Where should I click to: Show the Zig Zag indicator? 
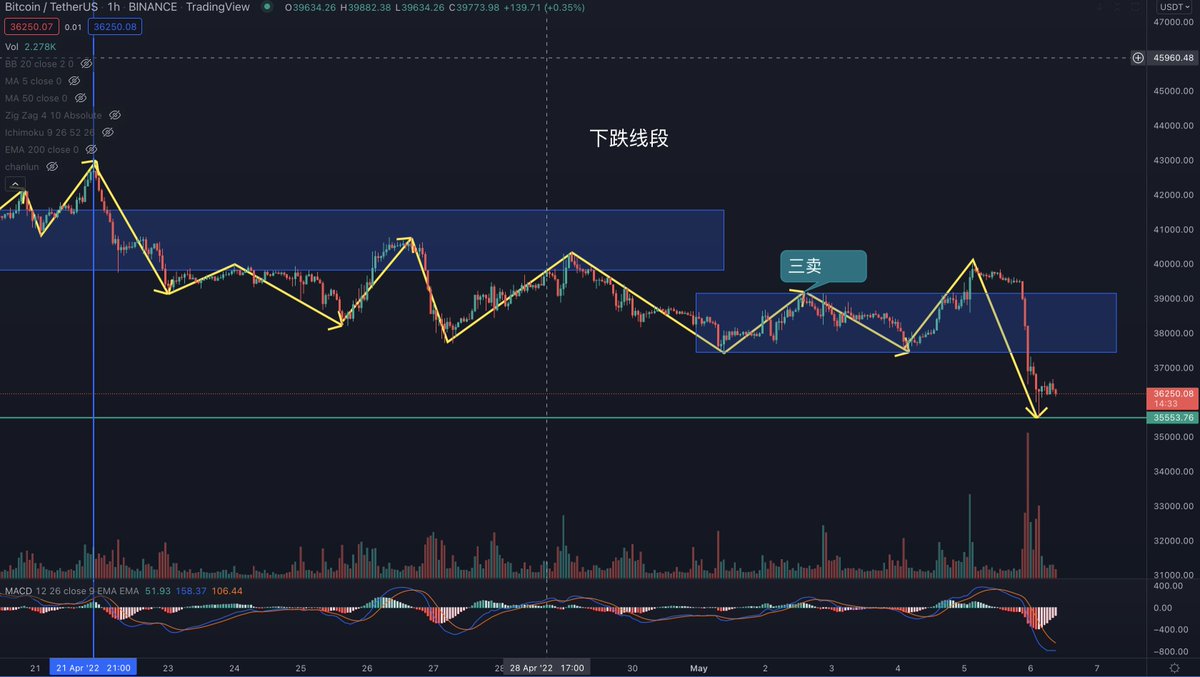click(x=114, y=115)
